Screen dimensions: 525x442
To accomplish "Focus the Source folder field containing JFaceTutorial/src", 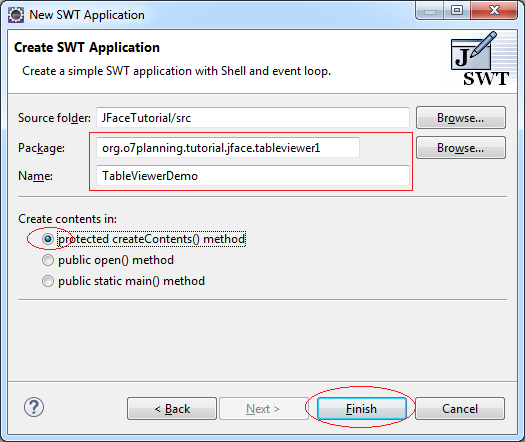I will click(x=253, y=118).
